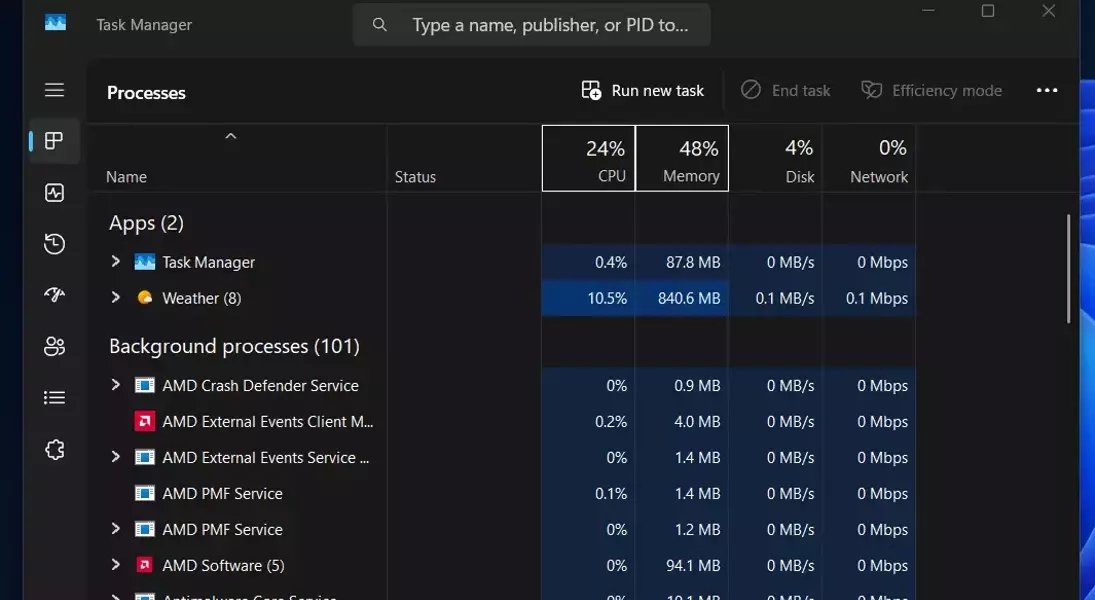Click the sort arrow above Name column

(230, 136)
